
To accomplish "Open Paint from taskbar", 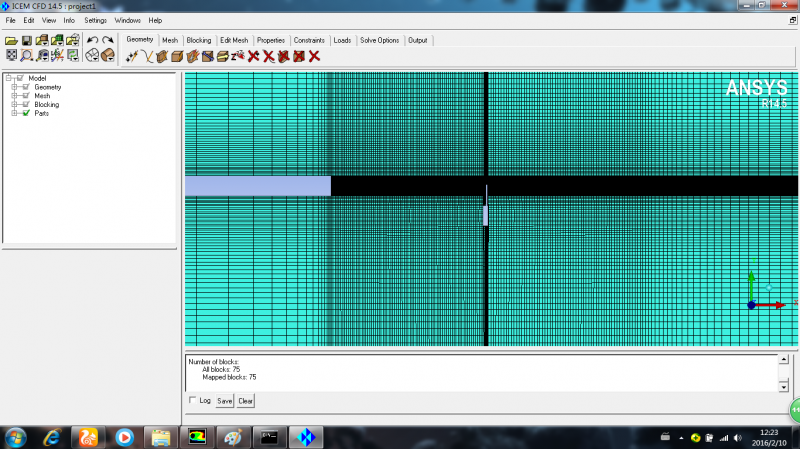I will [x=233, y=438].
